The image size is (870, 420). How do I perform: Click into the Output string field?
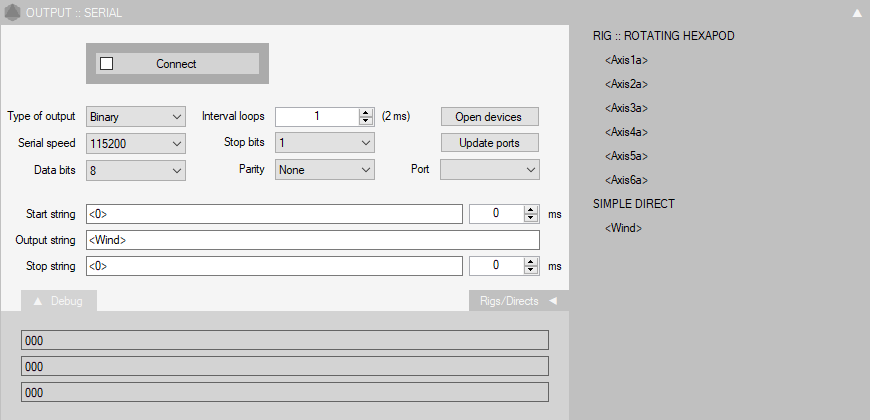pyautogui.click(x=312, y=240)
